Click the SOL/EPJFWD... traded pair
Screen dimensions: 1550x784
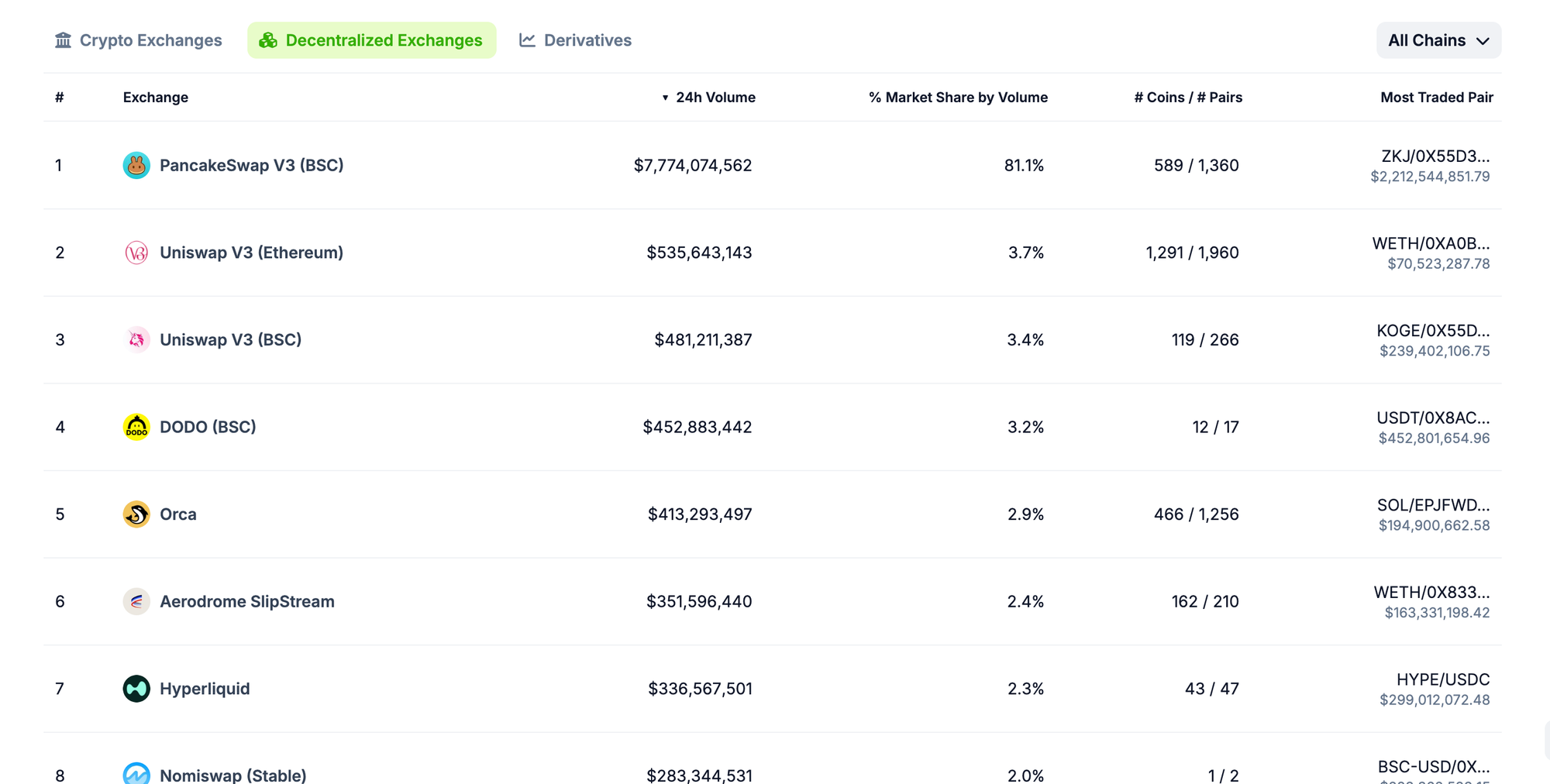(1433, 505)
